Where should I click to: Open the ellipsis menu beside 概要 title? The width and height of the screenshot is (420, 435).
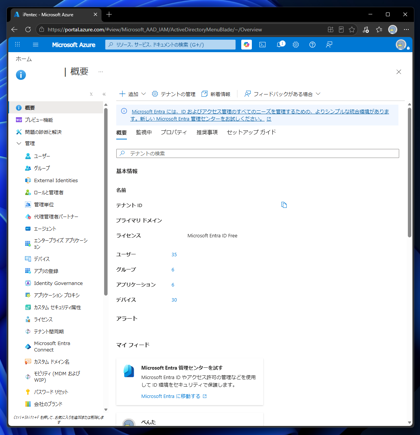click(100, 71)
